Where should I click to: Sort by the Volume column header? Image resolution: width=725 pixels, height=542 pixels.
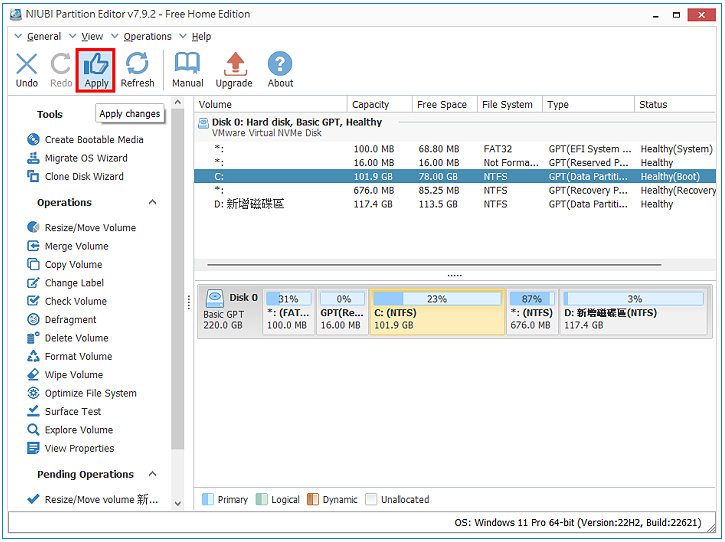click(270, 105)
